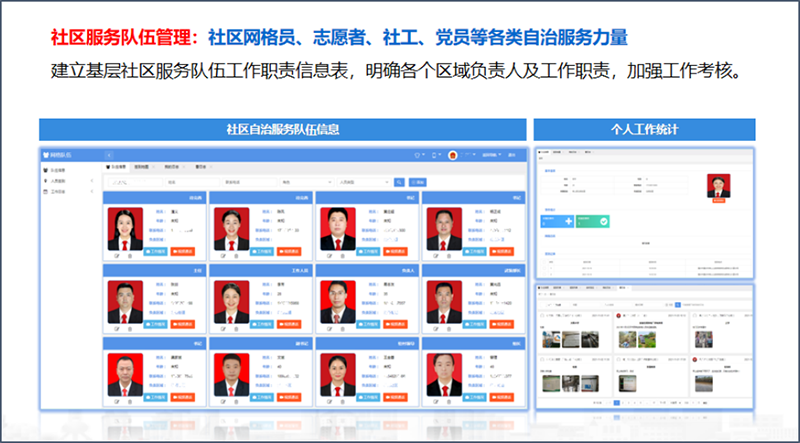The image size is (800, 443).
Task: Click the national emblem avatar in the header
Action: pos(453,155)
